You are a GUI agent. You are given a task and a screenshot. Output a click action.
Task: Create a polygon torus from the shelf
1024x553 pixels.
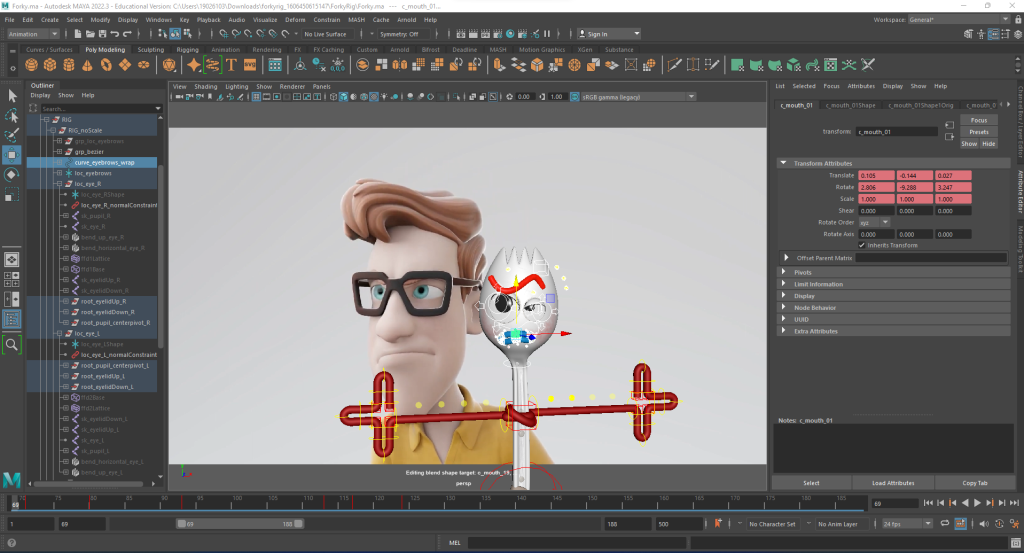coord(106,65)
